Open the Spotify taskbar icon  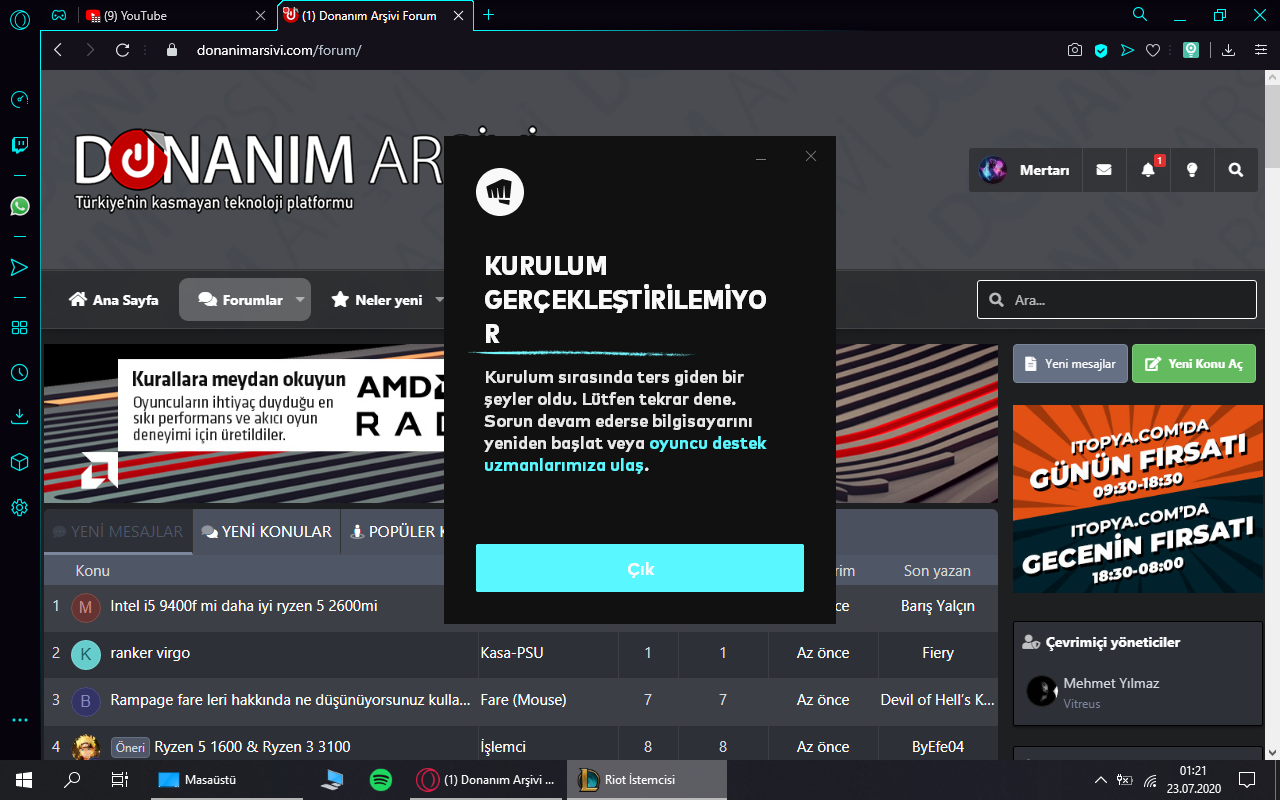click(381, 780)
